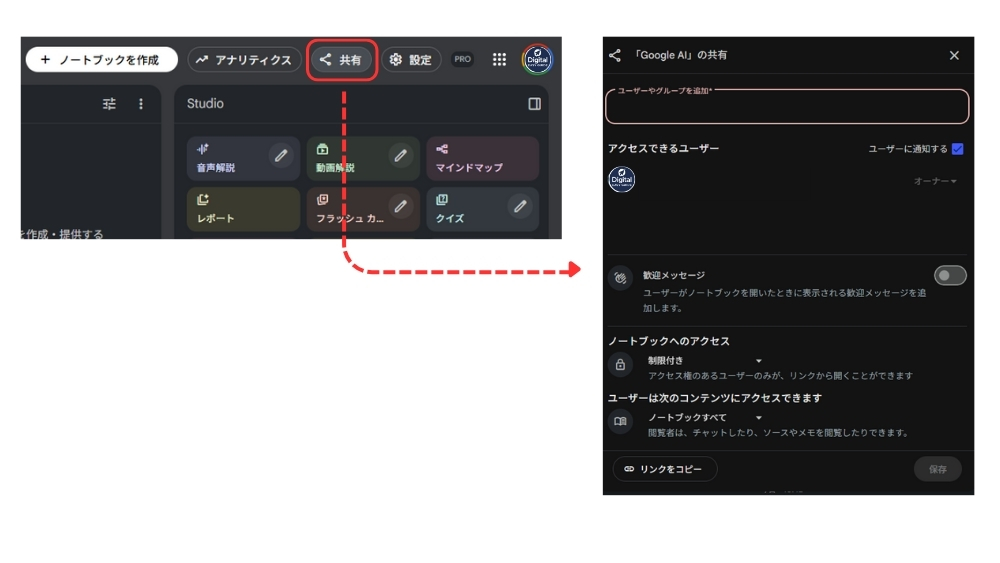Click the リンクをコピー button
This screenshot has height=563, width=1000.
coord(665,469)
